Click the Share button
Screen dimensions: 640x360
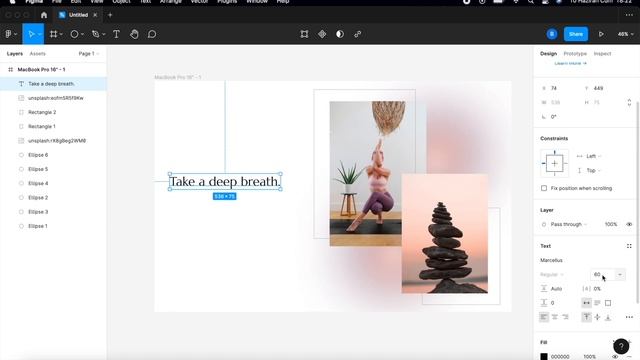(x=576, y=34)
